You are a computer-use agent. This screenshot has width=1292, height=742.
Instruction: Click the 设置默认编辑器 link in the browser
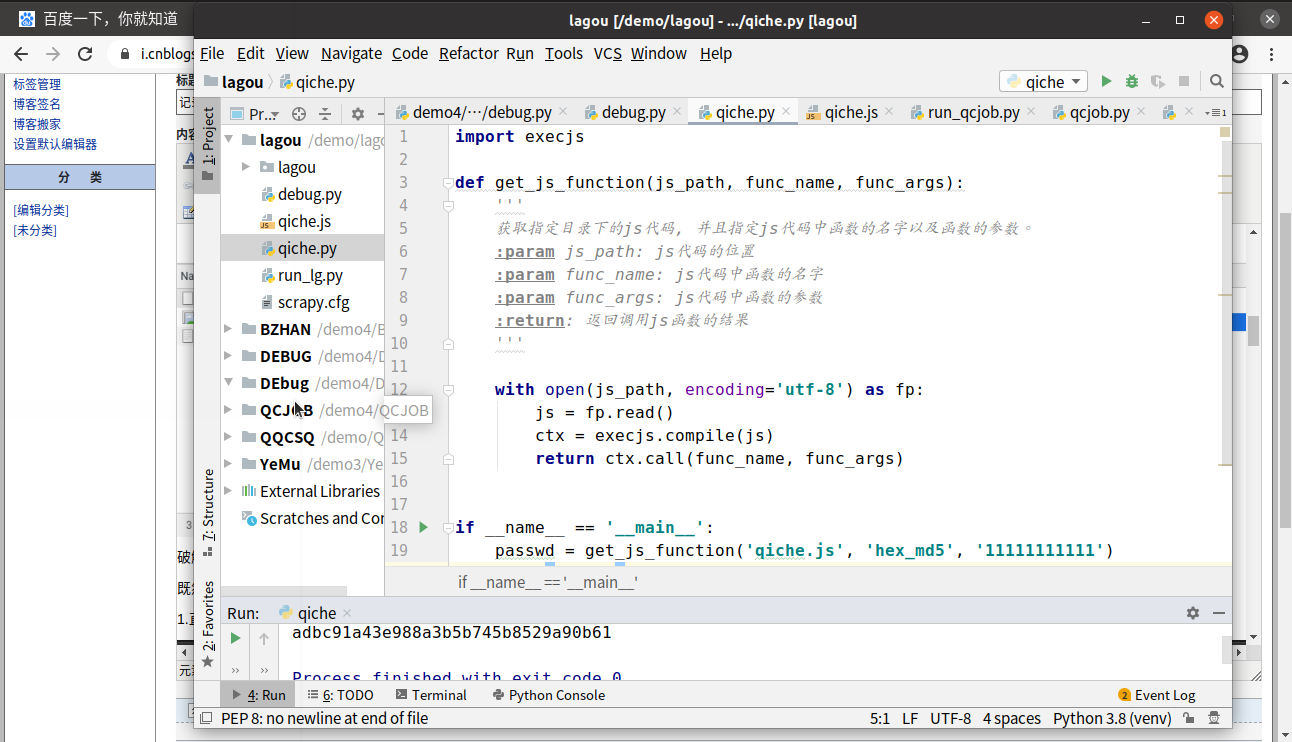pos(55,144)
